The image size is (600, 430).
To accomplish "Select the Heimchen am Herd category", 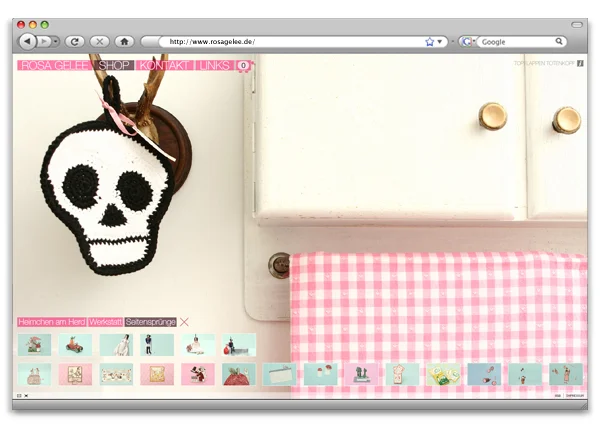I will (51, 322).
